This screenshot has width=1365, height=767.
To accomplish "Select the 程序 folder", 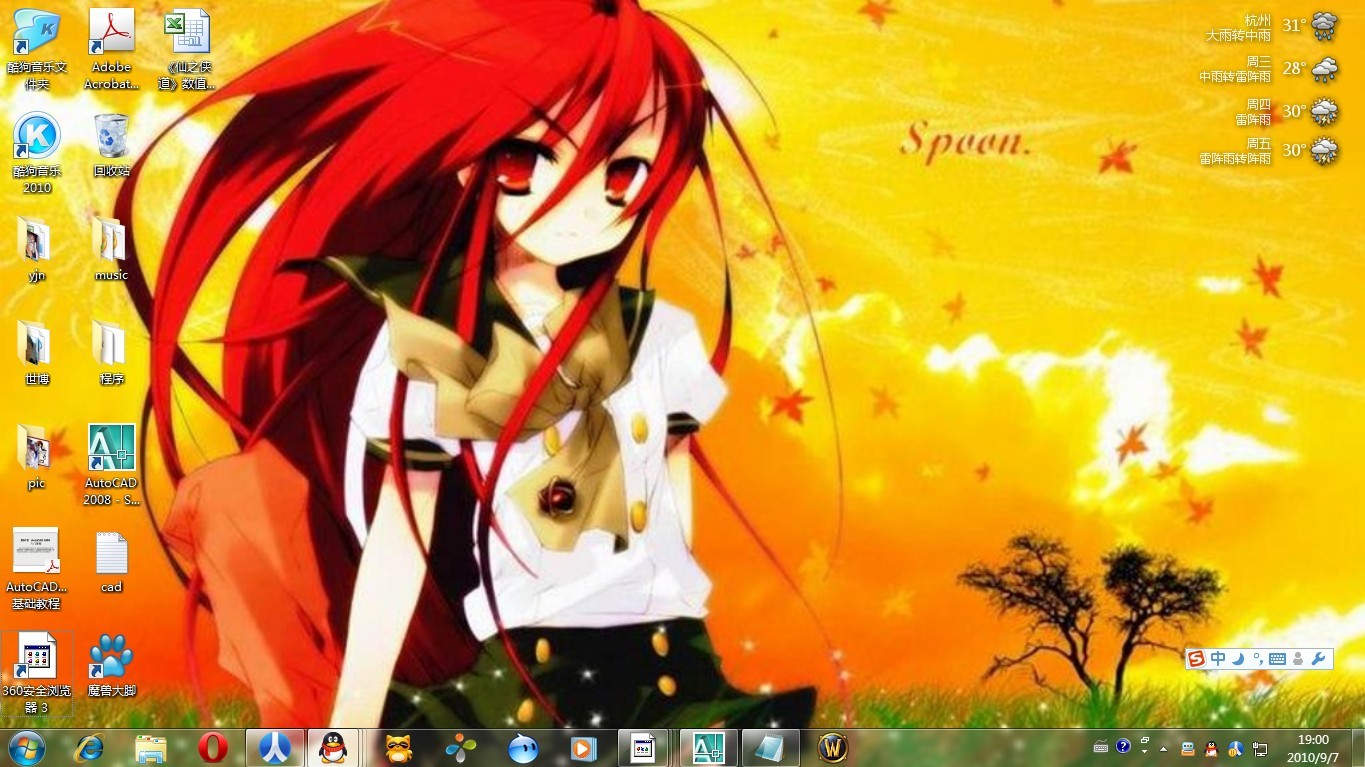I will (x=111, y=352).
